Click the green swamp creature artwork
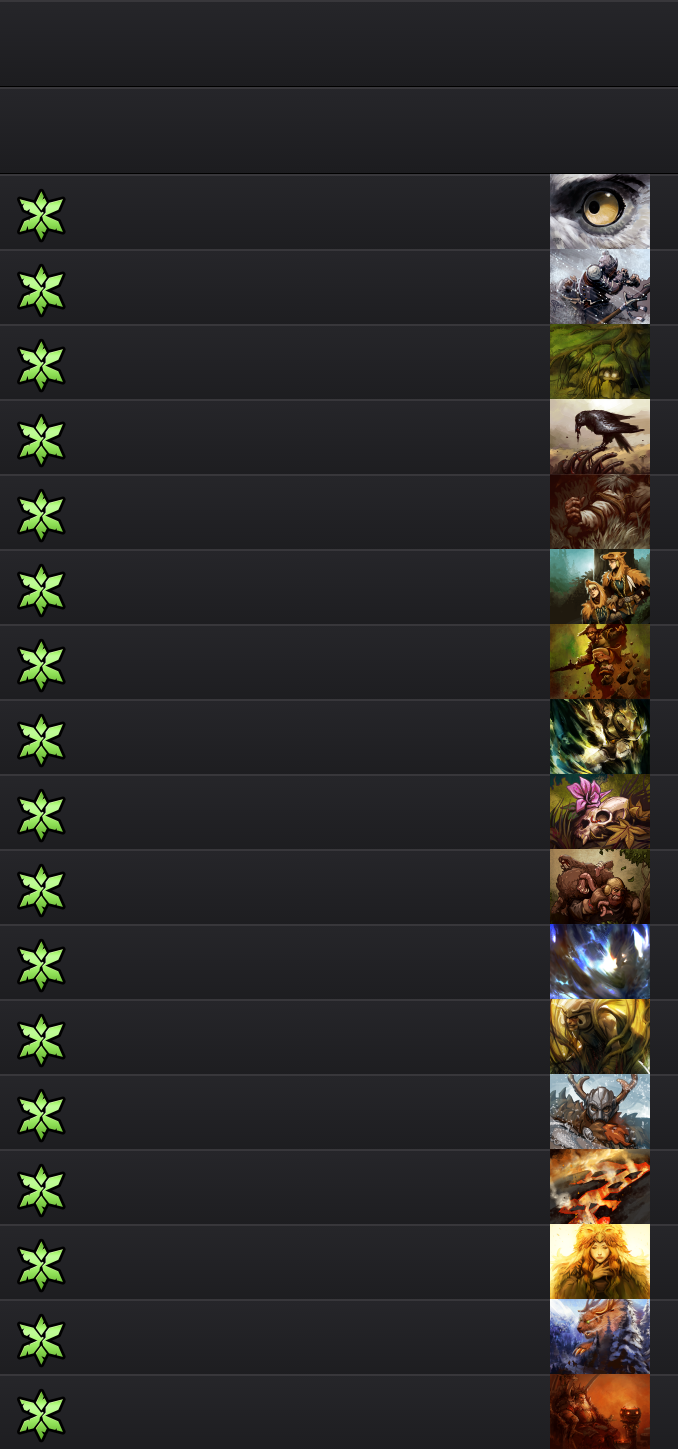678x1449 pixels. (600, 362)
